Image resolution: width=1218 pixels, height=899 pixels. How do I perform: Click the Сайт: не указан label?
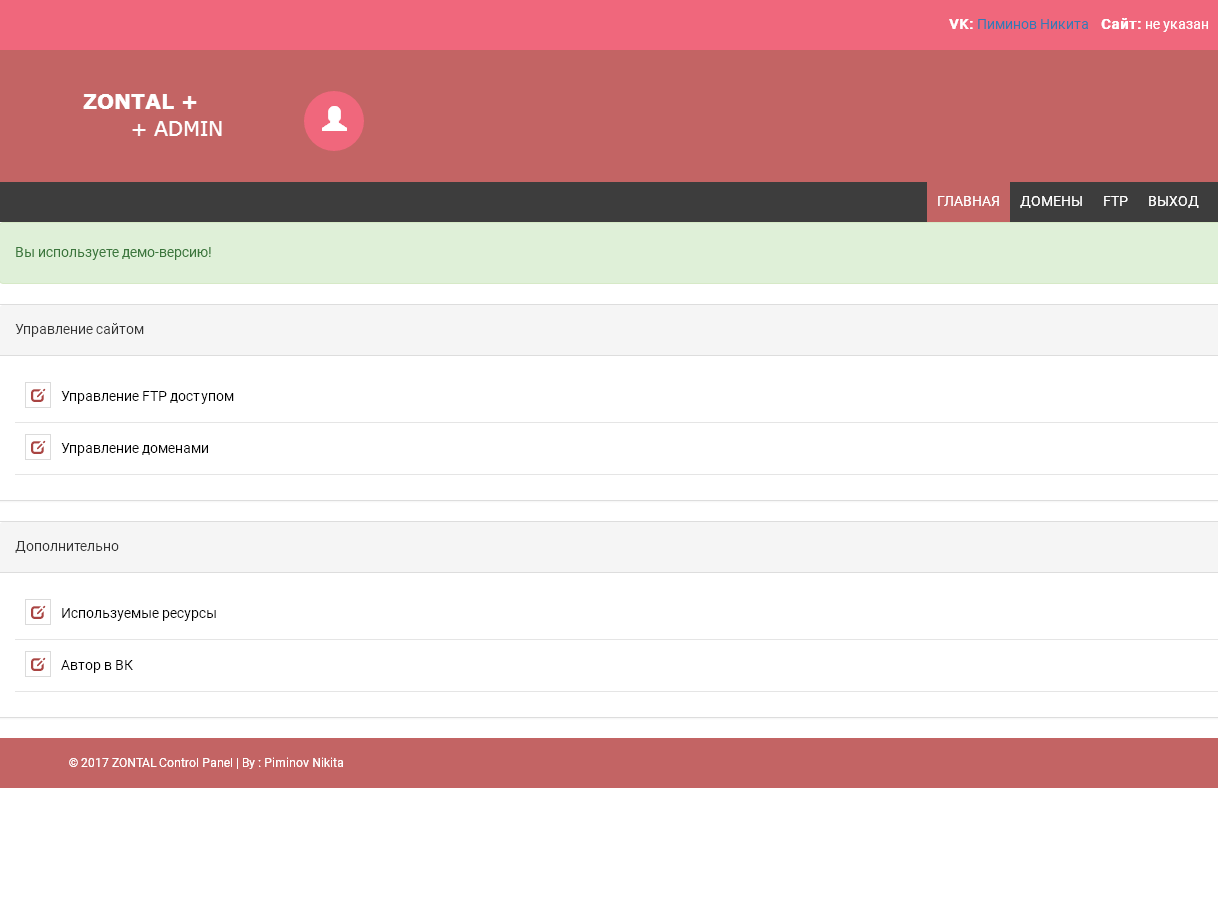pyautogui.click(x=1154, y=24)
